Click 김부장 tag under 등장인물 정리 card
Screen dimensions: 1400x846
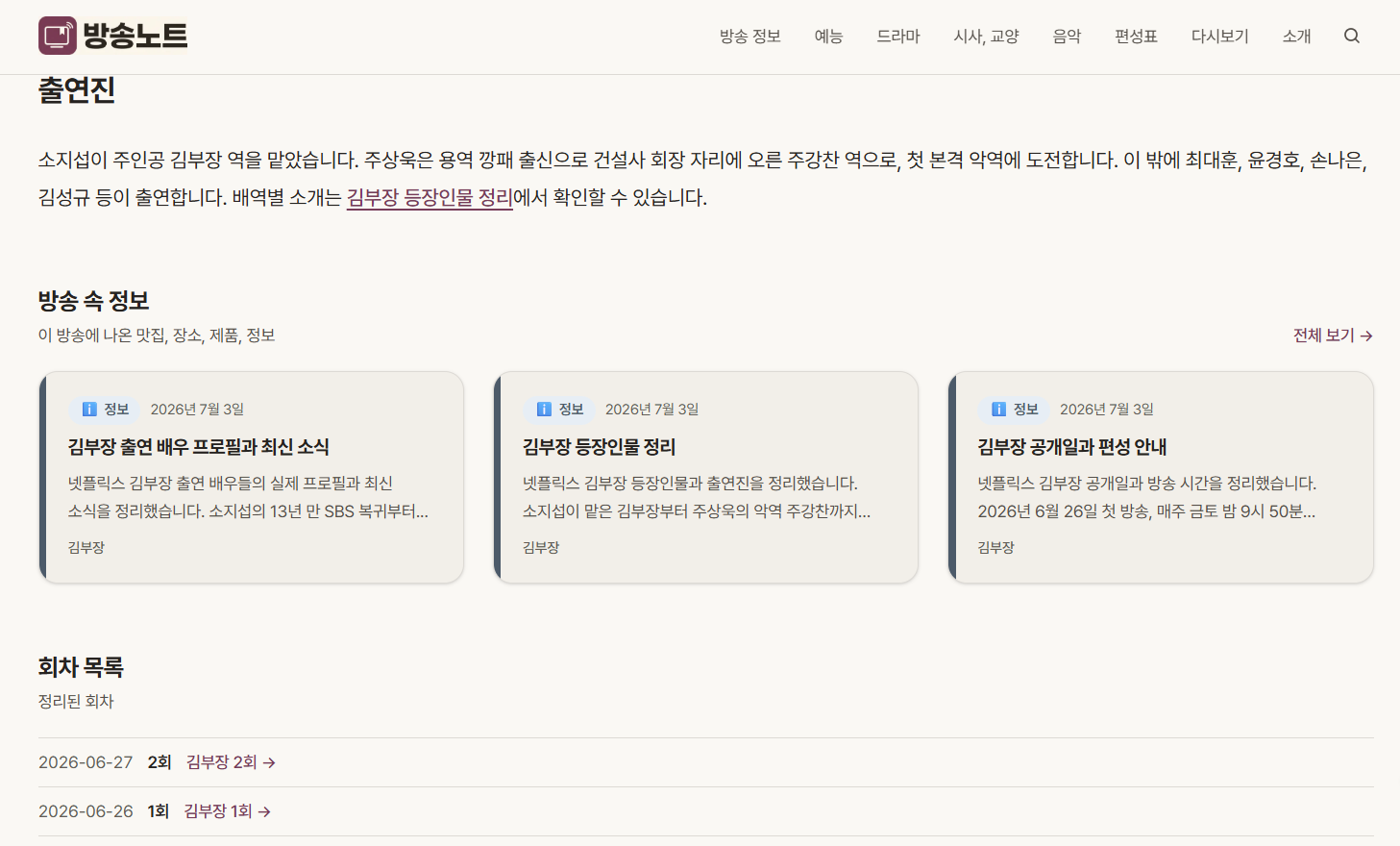541,548
